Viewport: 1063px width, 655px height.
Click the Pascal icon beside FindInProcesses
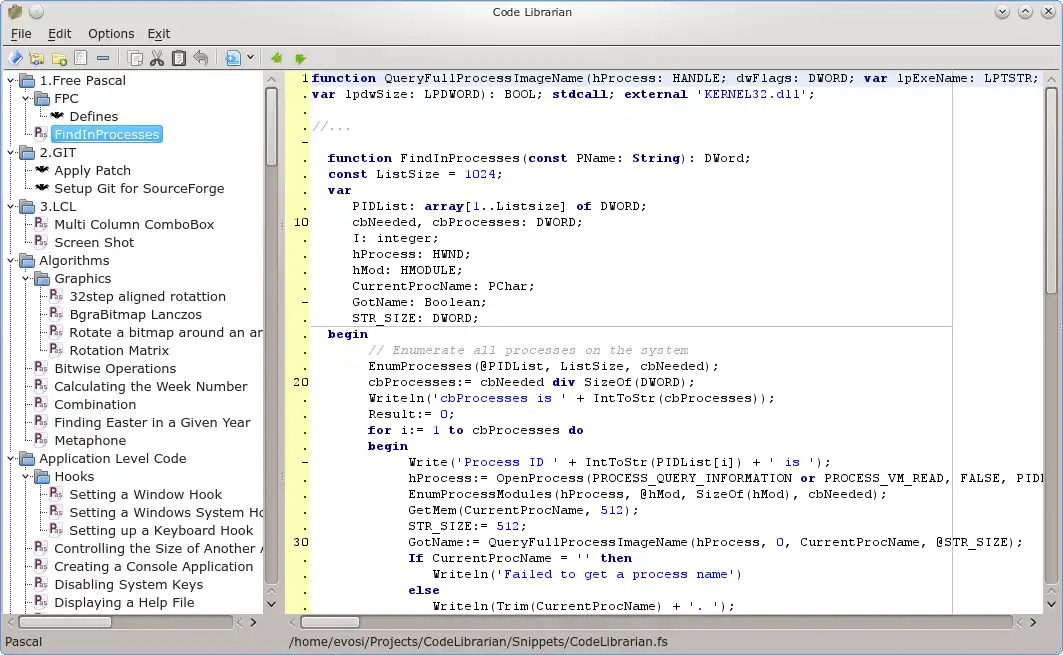tap(41, 134)
